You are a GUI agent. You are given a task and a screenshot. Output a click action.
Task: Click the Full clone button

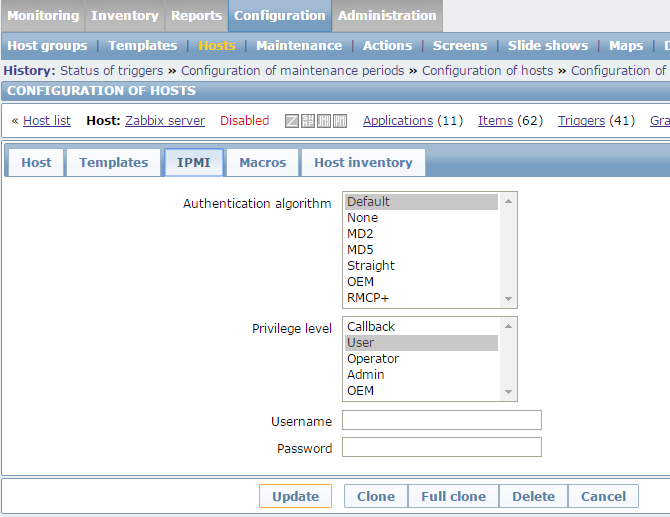(x=453, y=496)
